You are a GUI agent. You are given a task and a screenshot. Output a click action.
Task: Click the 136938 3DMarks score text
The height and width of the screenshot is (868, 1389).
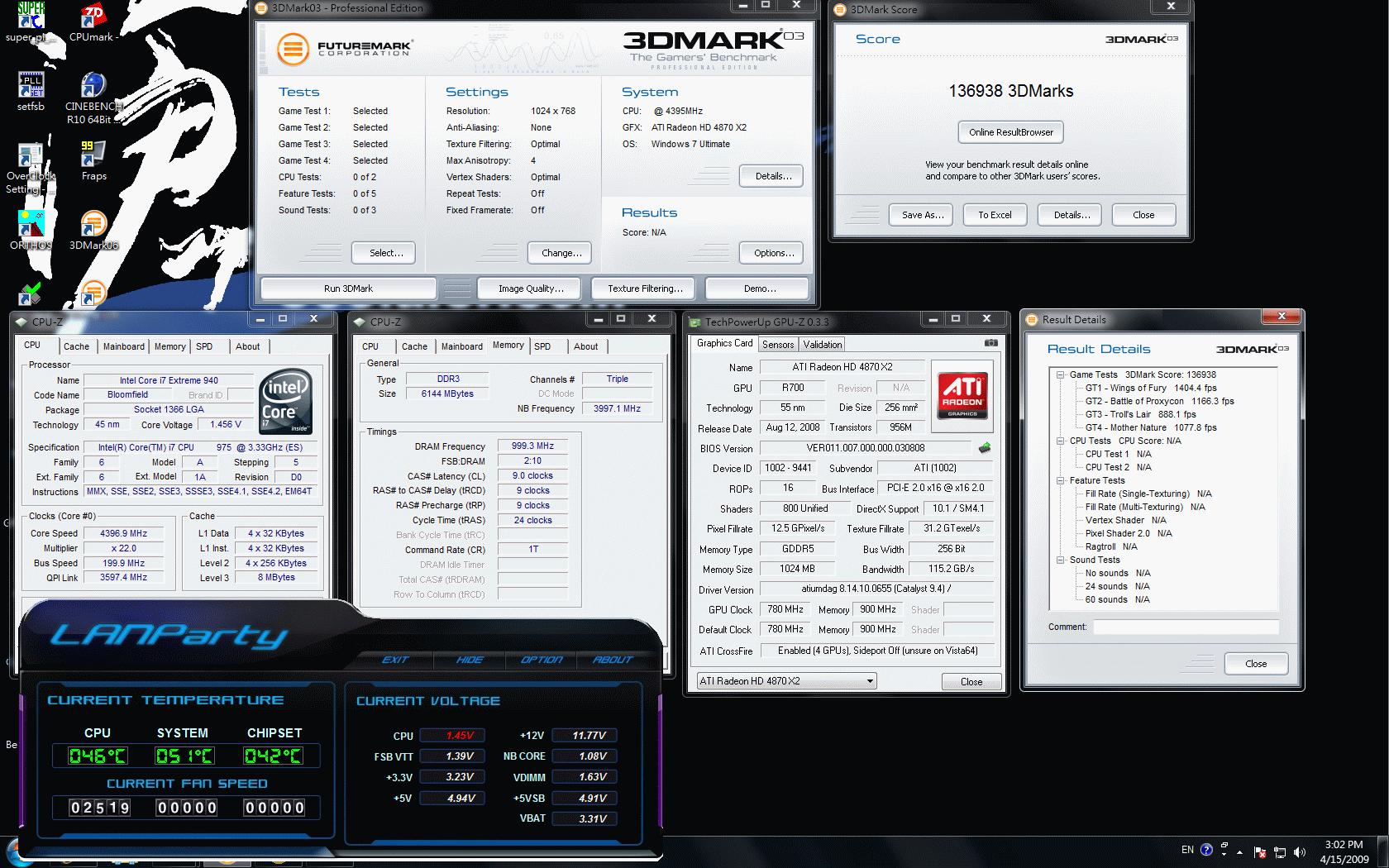tap(1011, 91)
